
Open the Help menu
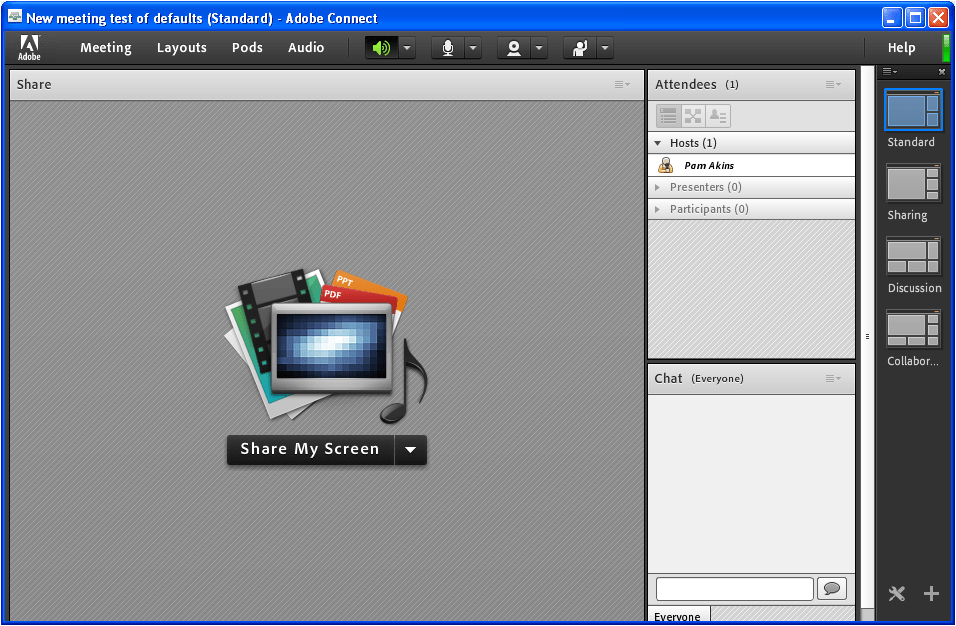pyautogui.click(x=901, y=48)
